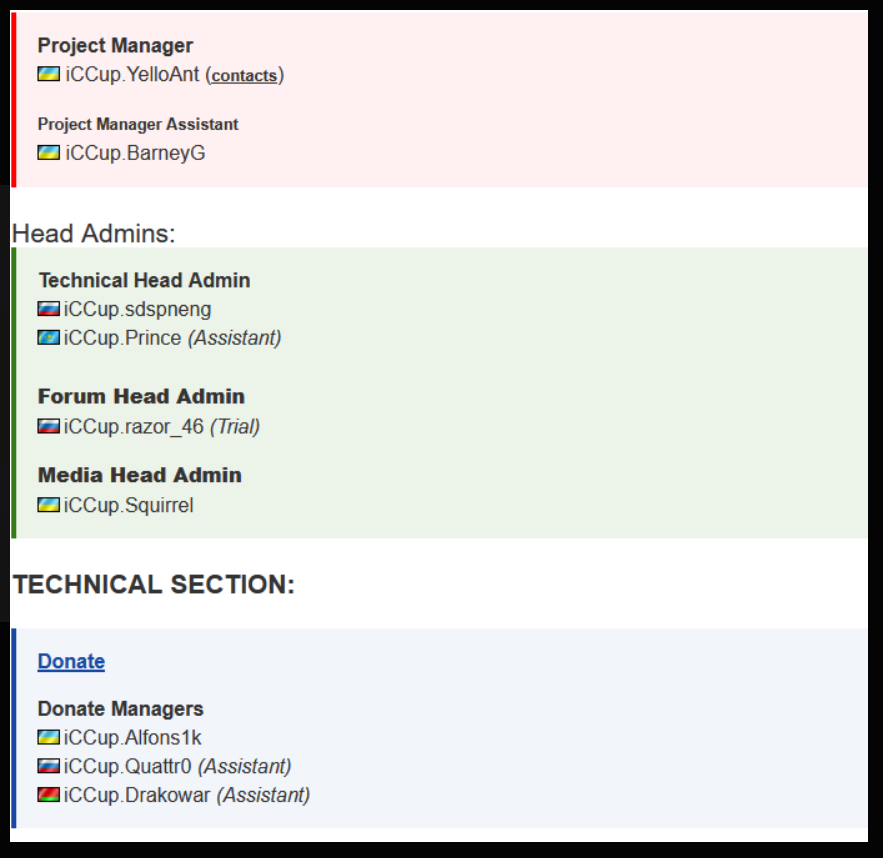The height and width of the screenshot is (858, 883).
Task: Select the iCCup.razor_46 trial admin name
Action: point(134,427)
